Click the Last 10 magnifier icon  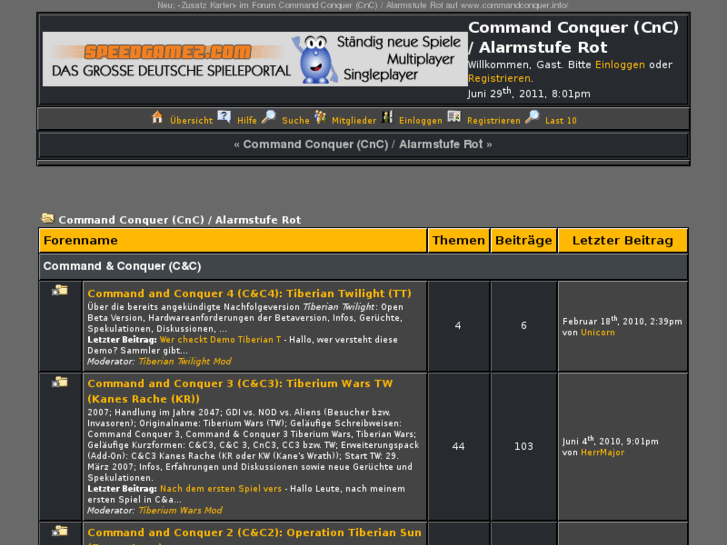(x=532, y=117)
